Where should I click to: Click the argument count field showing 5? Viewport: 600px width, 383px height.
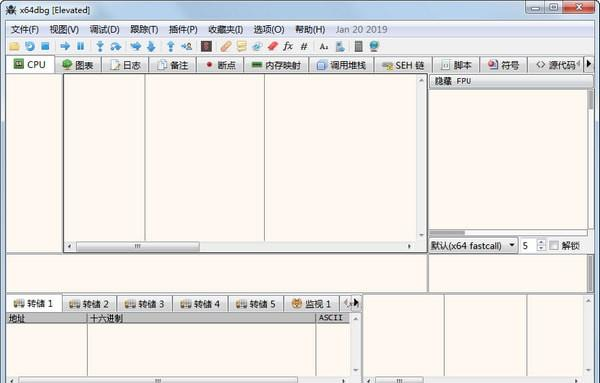tap(528, 246)
